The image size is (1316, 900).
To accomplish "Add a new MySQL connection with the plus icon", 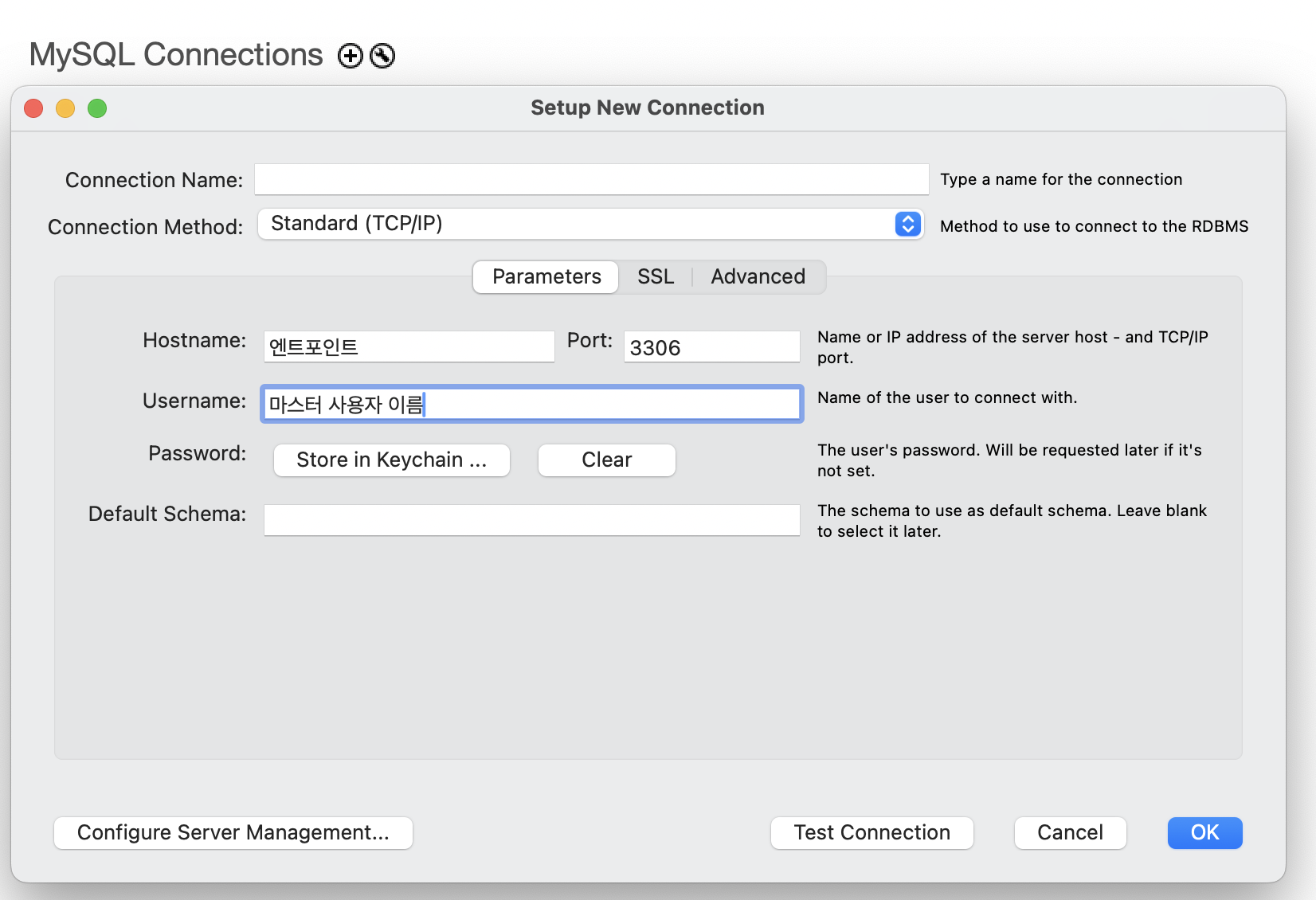I will [x=351, y=56].
